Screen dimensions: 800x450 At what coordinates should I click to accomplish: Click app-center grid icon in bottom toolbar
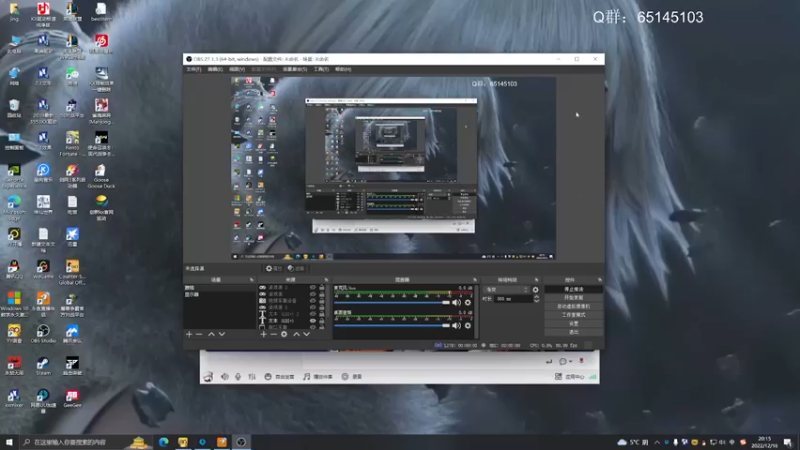tap(558, 377)
